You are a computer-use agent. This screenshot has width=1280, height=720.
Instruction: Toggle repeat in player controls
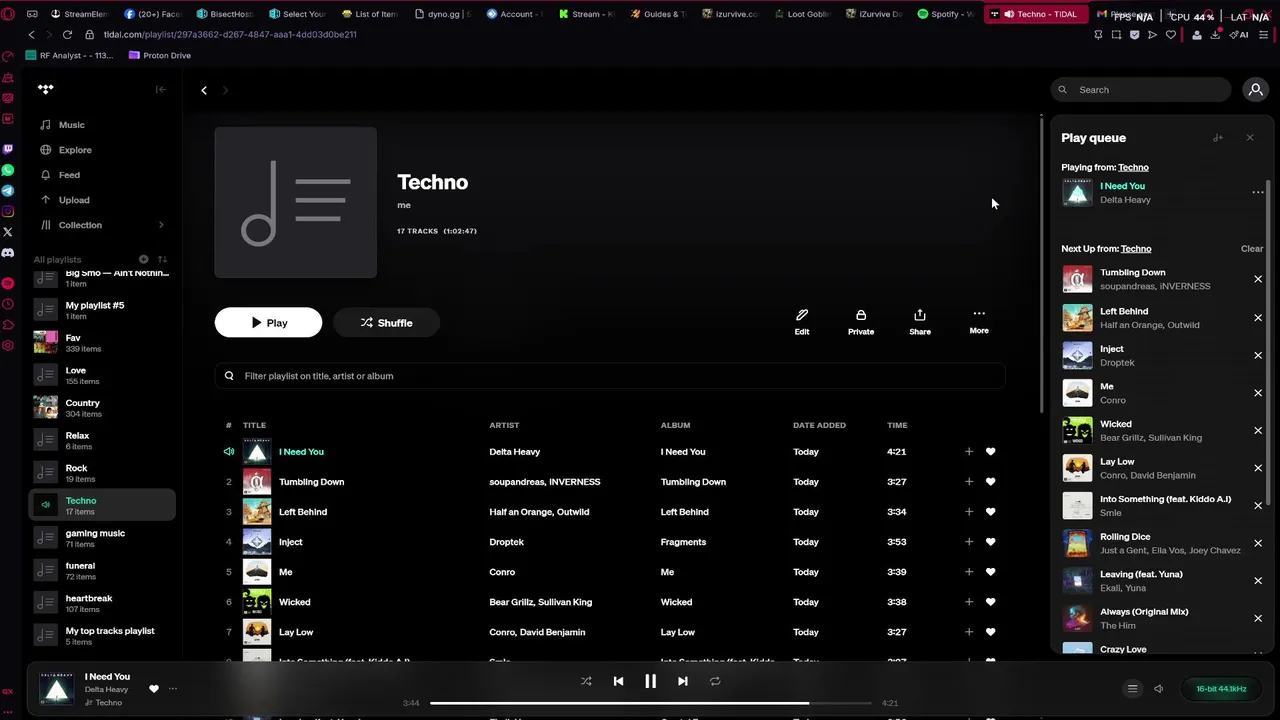[715, 681]
